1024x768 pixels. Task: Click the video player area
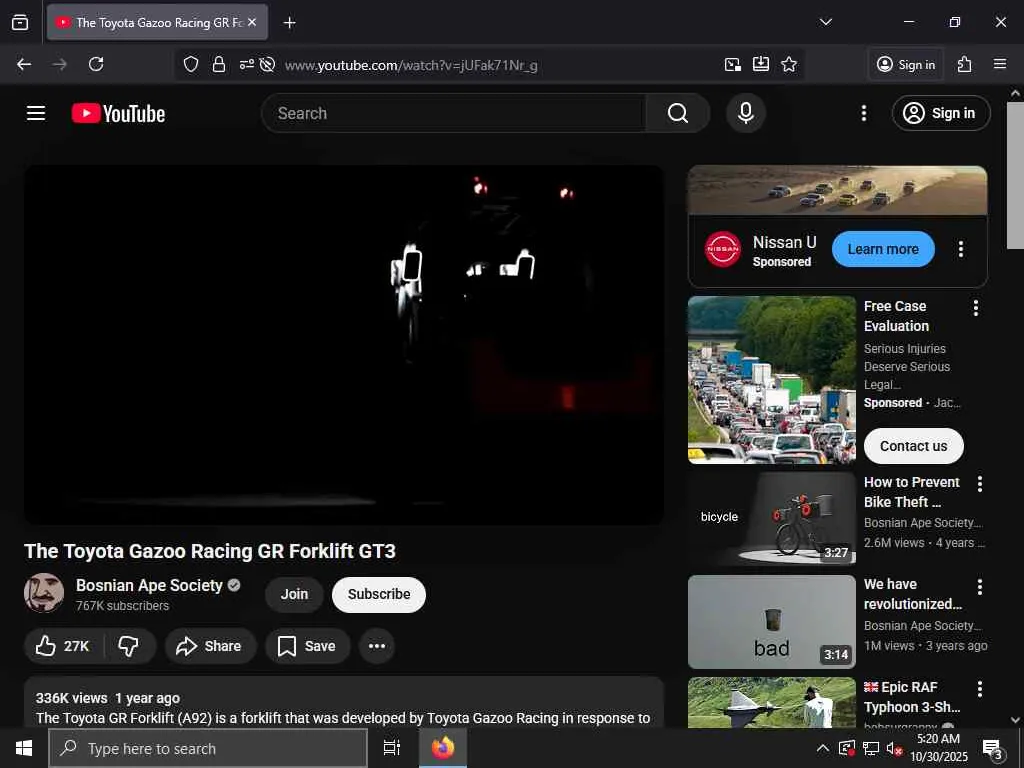coord(344,345)
